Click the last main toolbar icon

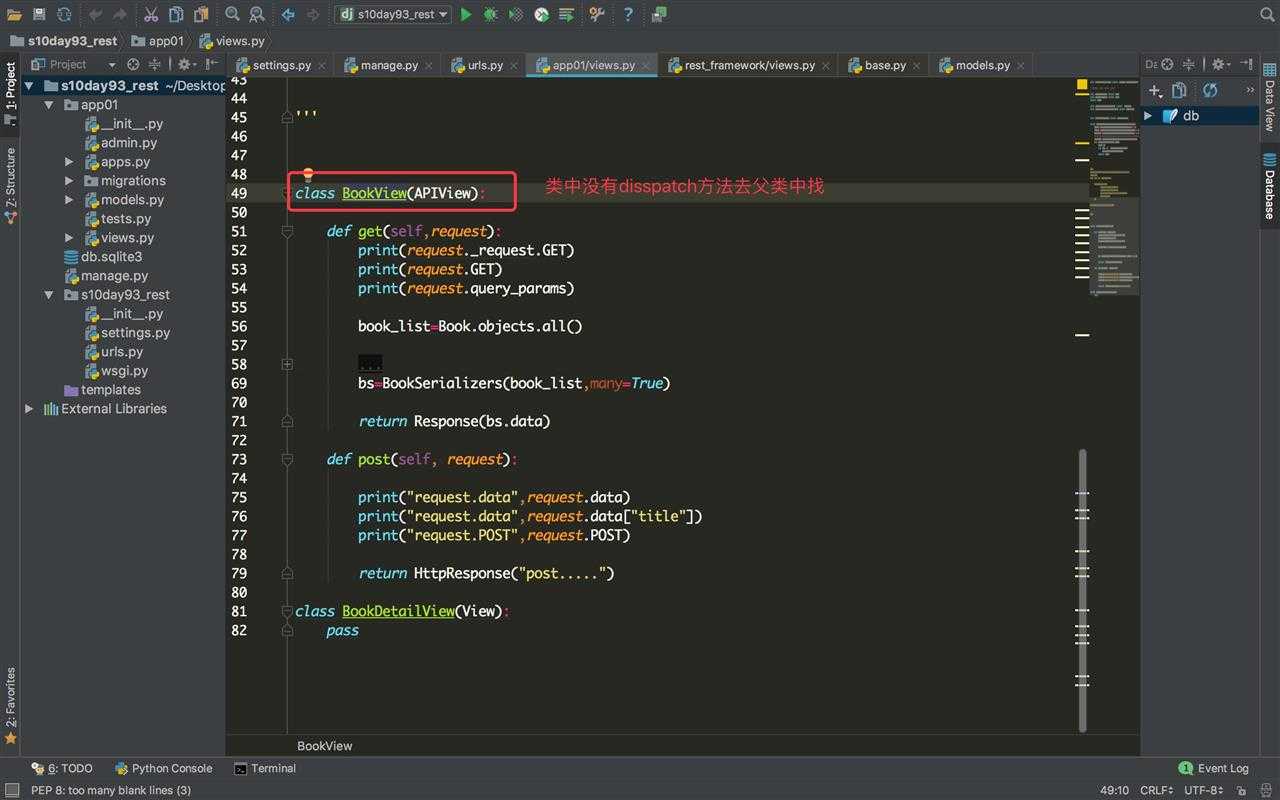tap(659, 14)
